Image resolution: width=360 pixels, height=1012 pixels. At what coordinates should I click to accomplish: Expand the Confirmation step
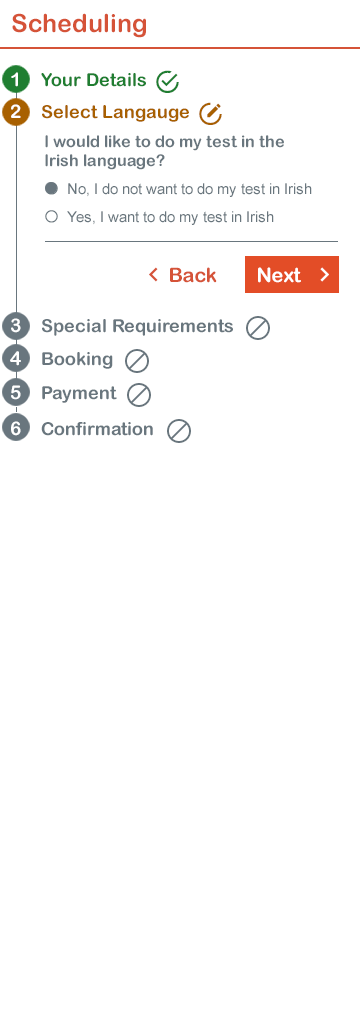tap(97, 429)
